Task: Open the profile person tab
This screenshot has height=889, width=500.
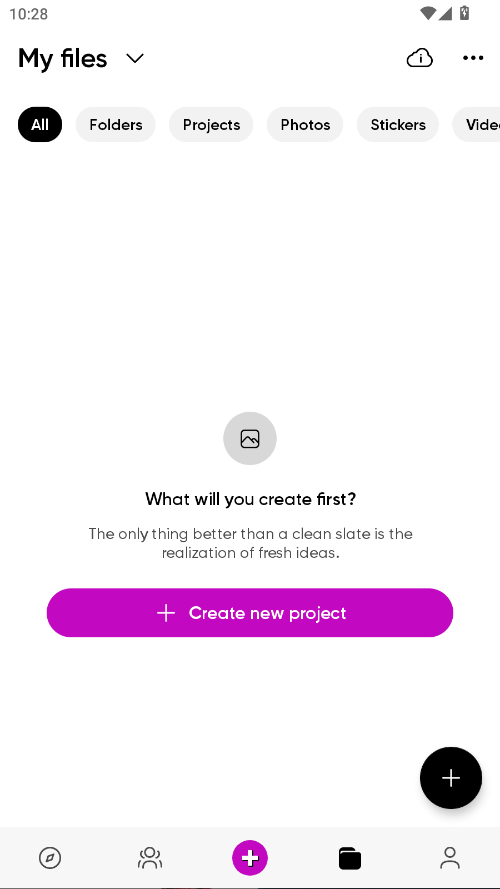Action: point(450,858)
